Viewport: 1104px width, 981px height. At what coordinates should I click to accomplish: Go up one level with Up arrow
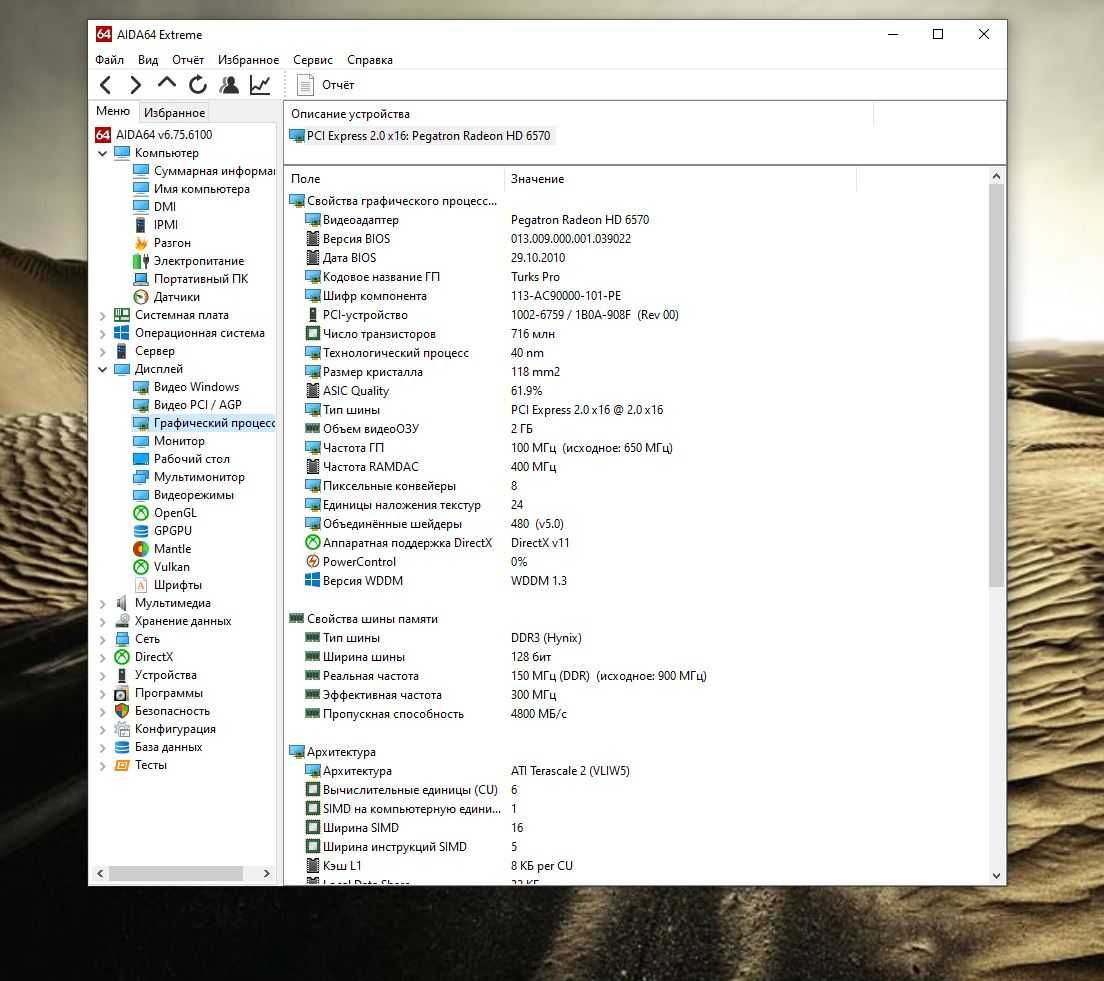coord(167,84)
